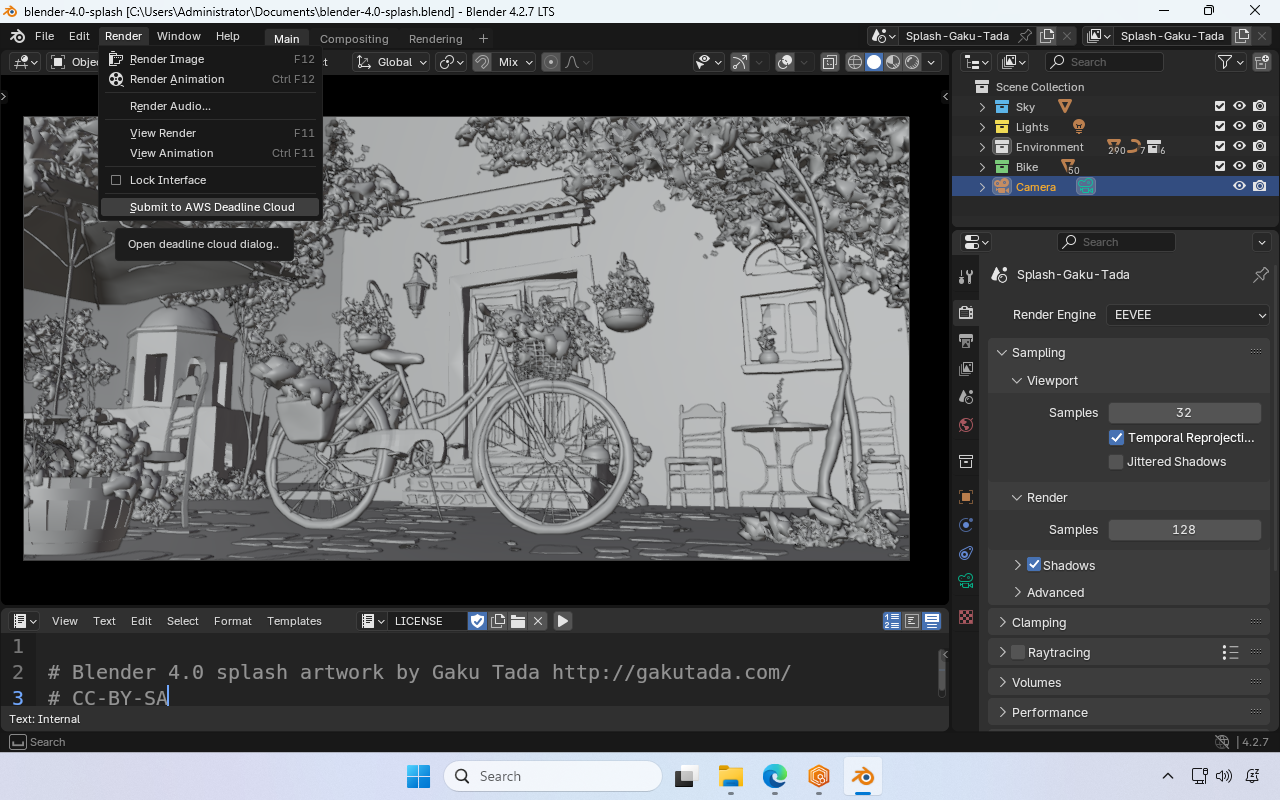
Task: Exclude the Bike collection from view layer
Action: (1219, 167)
